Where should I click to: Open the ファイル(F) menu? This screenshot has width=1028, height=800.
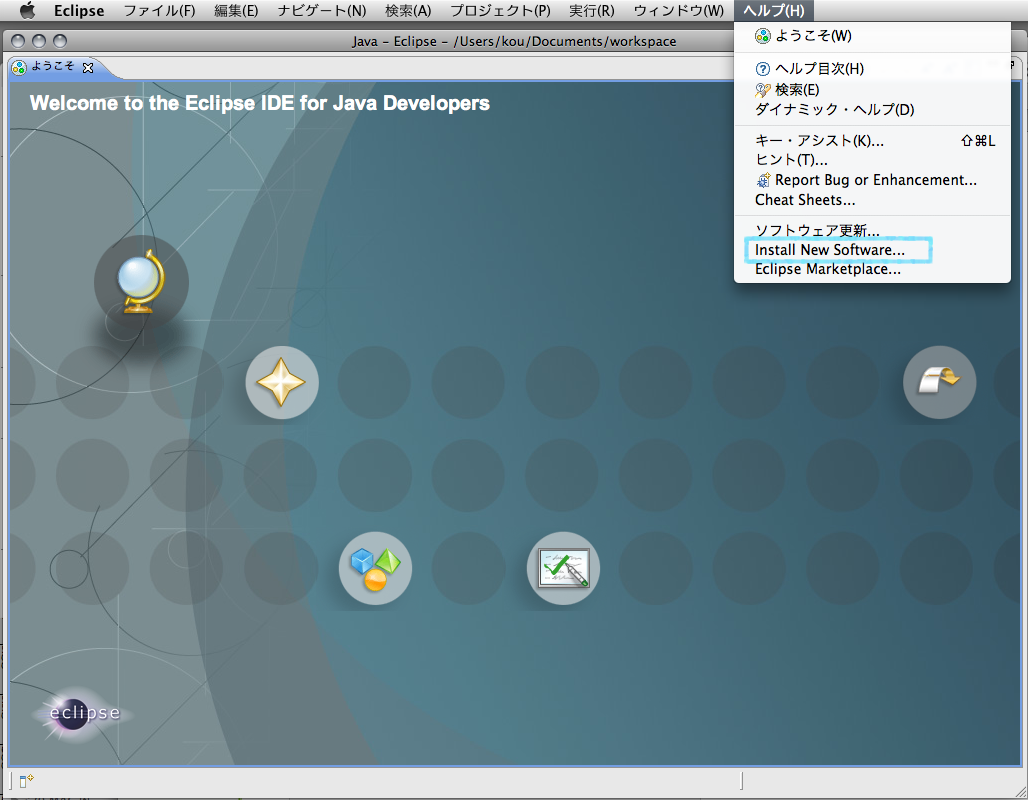point(159,10)
